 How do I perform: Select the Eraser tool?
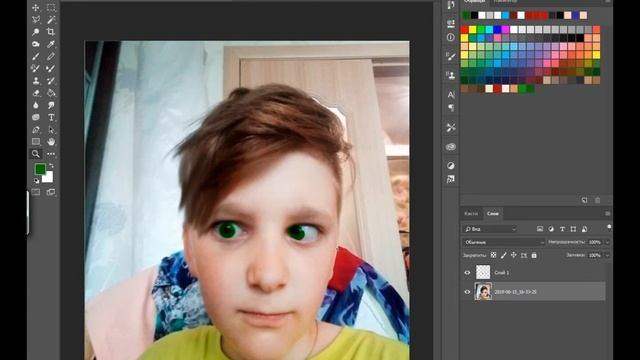(x=36, y=93)
